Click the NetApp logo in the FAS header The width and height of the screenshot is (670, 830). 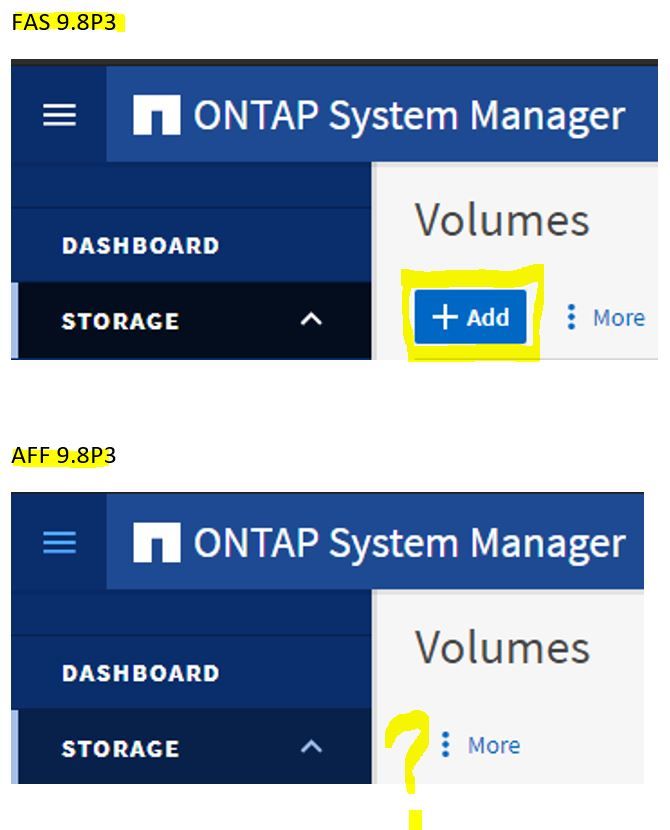157,115
